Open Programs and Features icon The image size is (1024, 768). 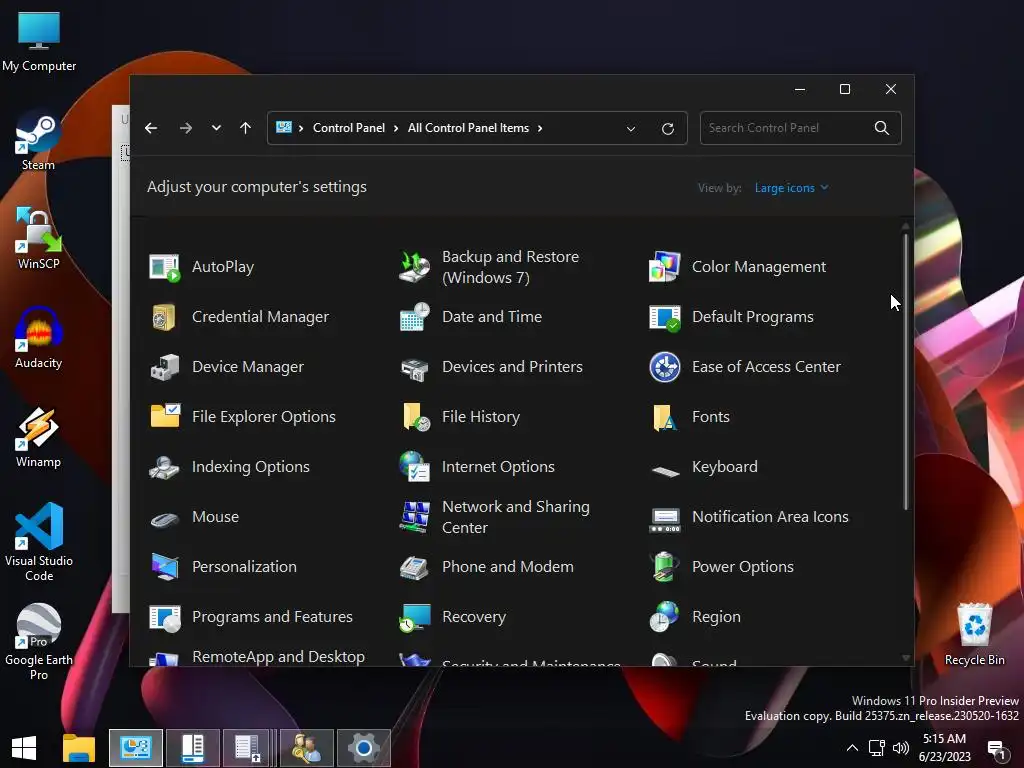click(165, 618)
